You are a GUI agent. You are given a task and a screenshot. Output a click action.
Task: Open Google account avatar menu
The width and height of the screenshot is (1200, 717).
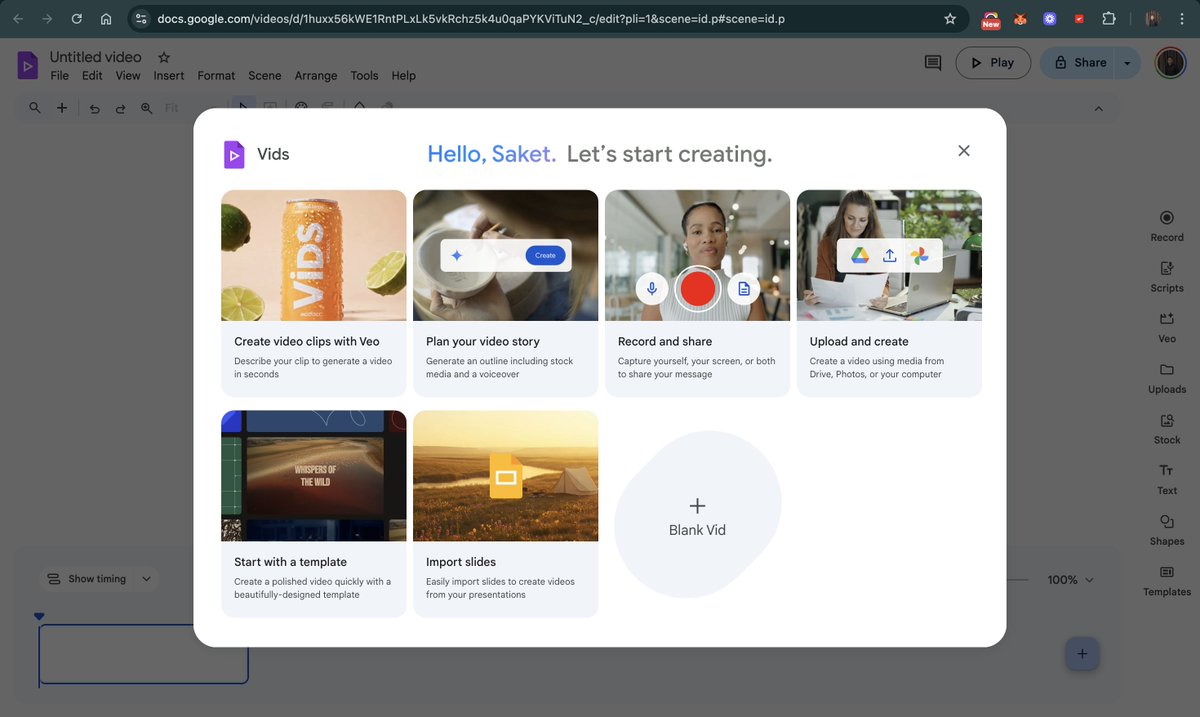click(x=1170, y=62)
